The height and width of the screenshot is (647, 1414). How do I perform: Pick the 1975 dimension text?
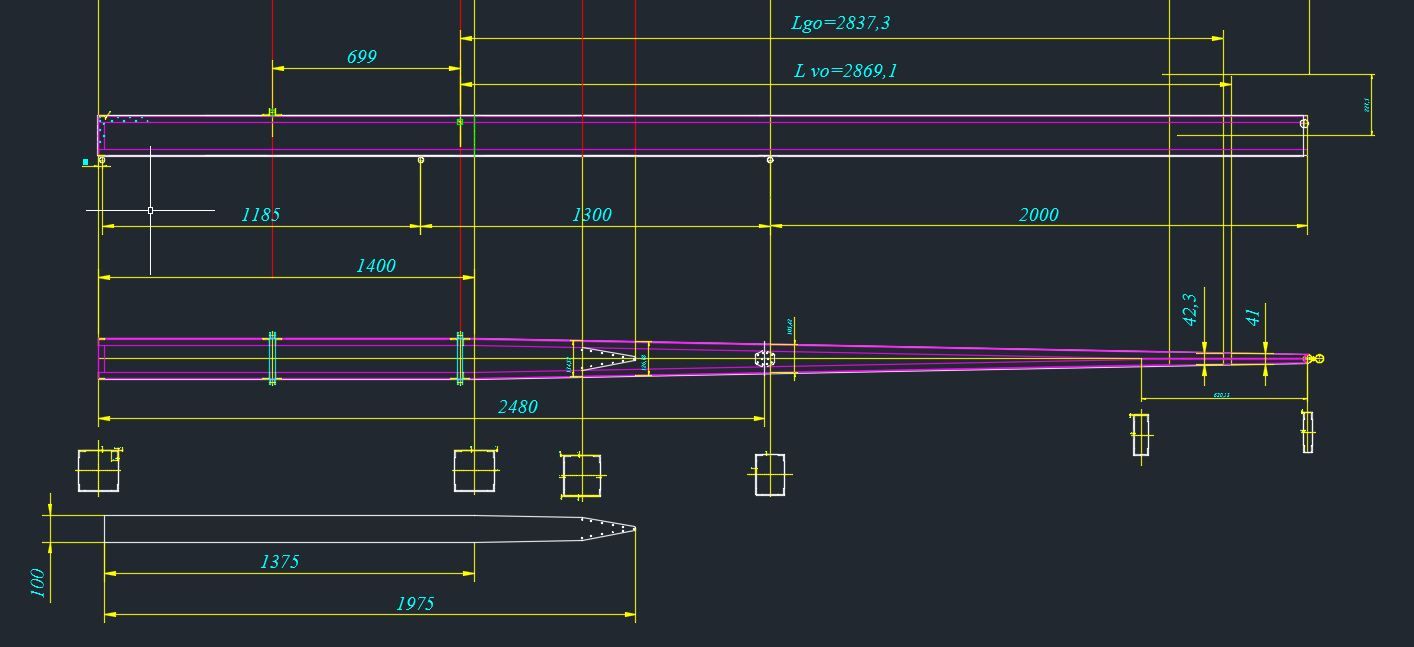click(415, 603)
